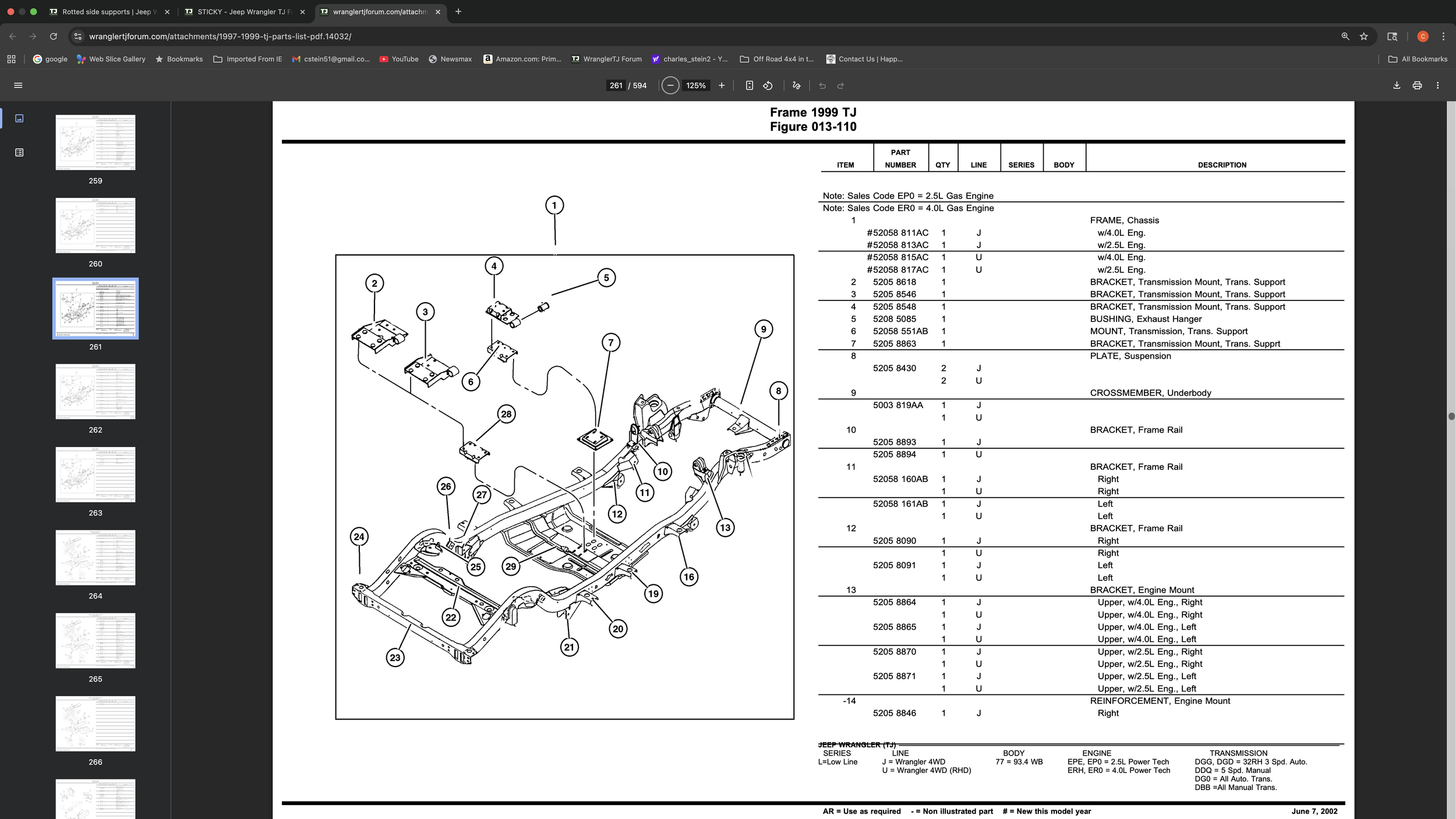The width and height of the screenshot is (1456, 819).
Task: Open the YouTube bookmark
Action: click(x=399, y=59)
